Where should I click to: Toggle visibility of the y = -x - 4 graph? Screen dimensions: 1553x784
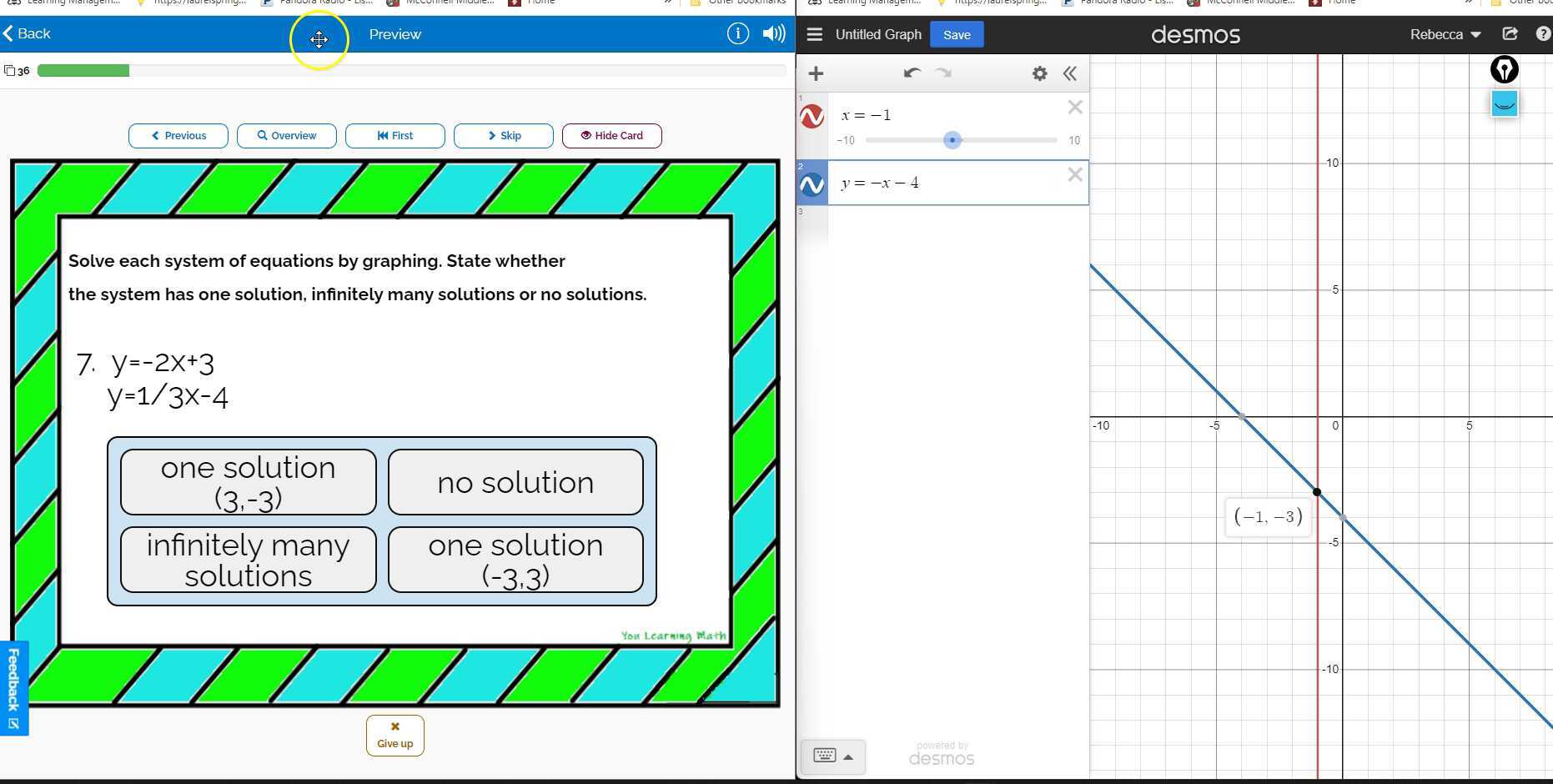(812, 184)
